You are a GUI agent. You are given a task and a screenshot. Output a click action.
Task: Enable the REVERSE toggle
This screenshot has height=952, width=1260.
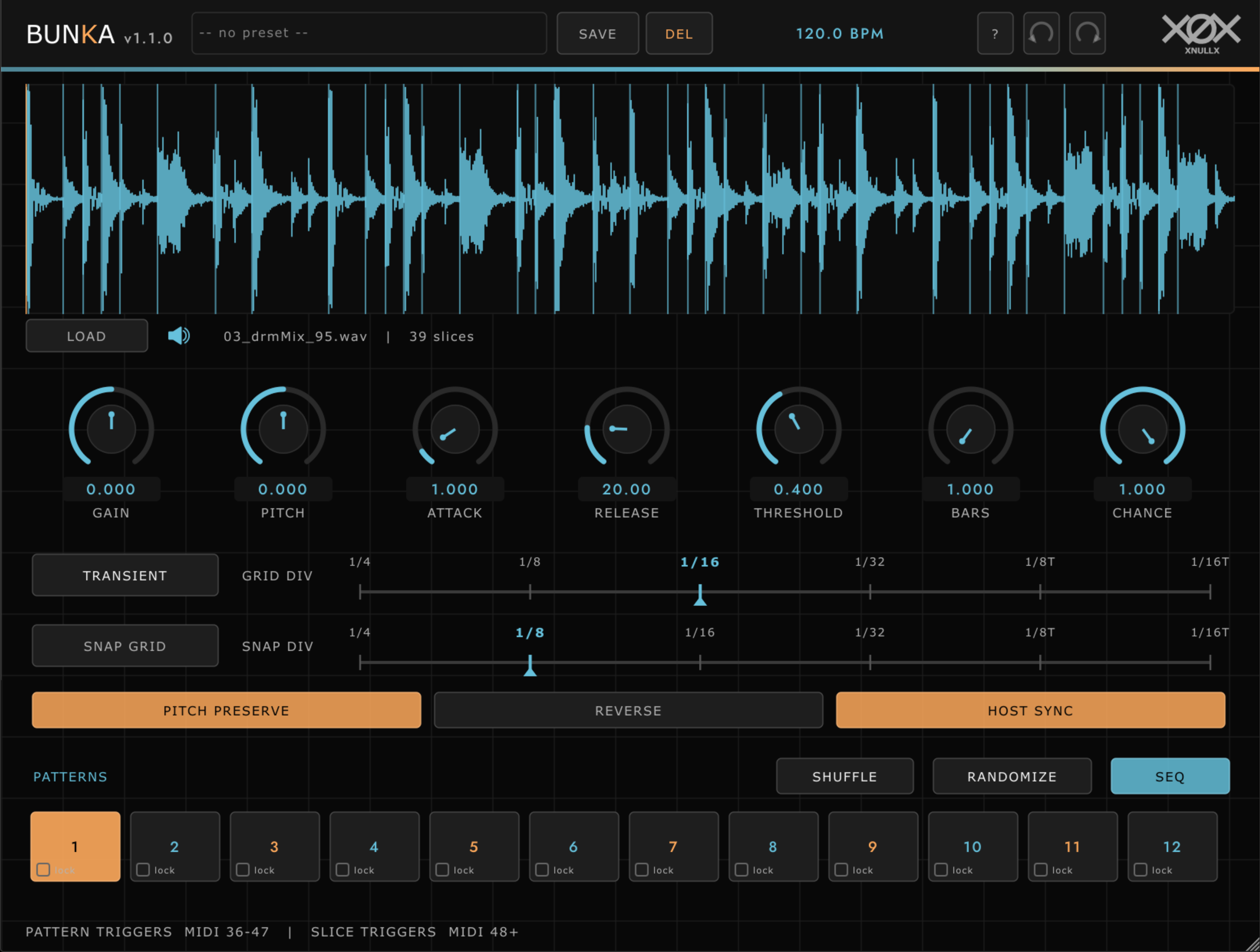(628, 711)
